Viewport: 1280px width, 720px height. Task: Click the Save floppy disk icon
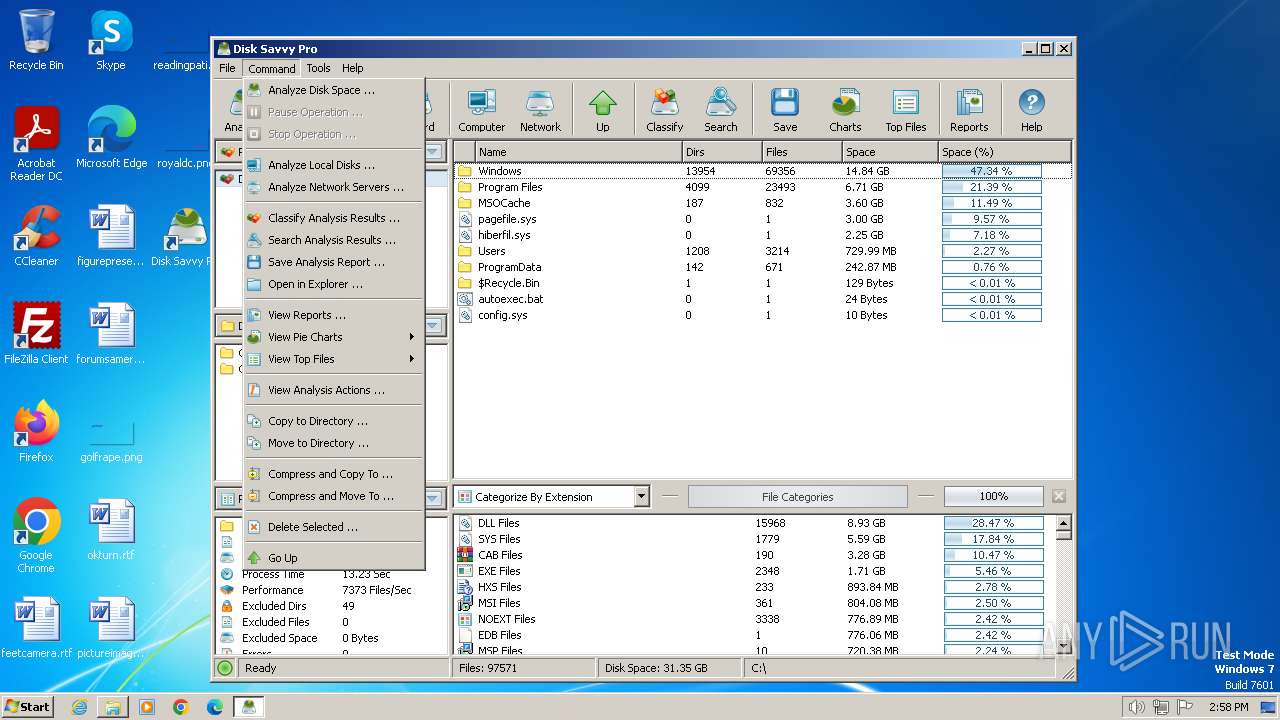click(785, 109)
